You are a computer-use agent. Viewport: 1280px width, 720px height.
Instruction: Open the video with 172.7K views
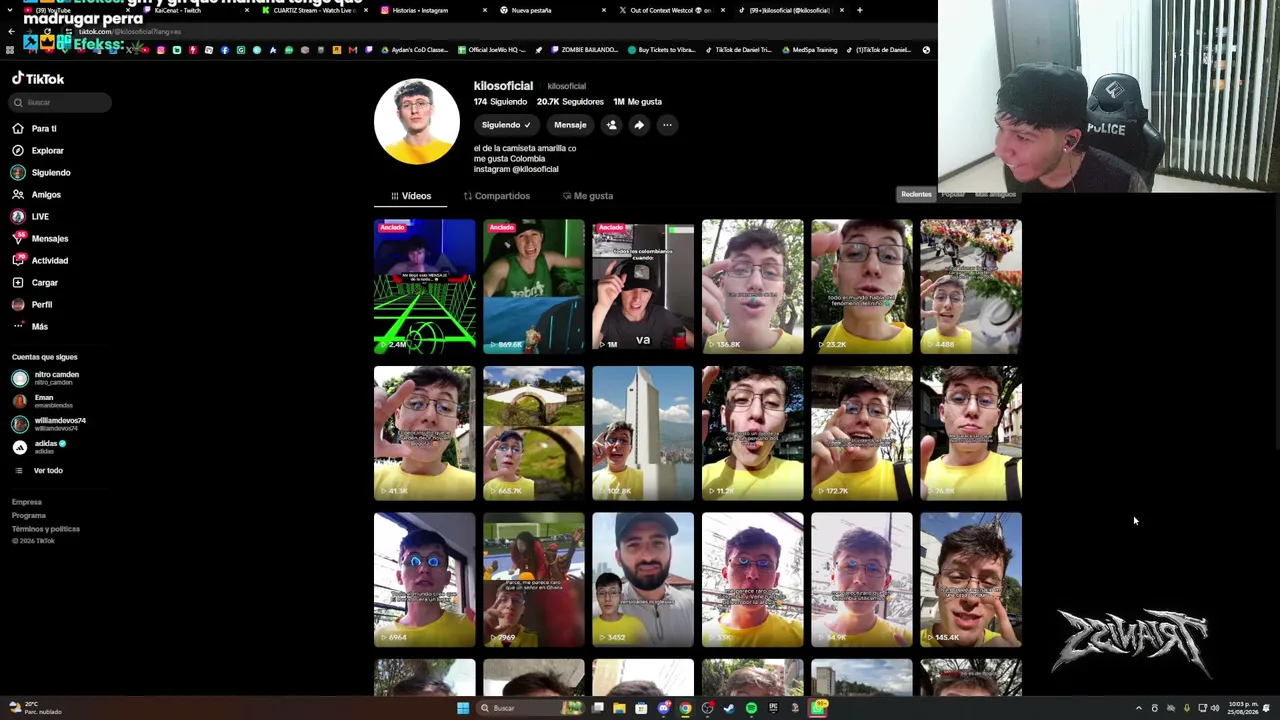tap(862, 433)
